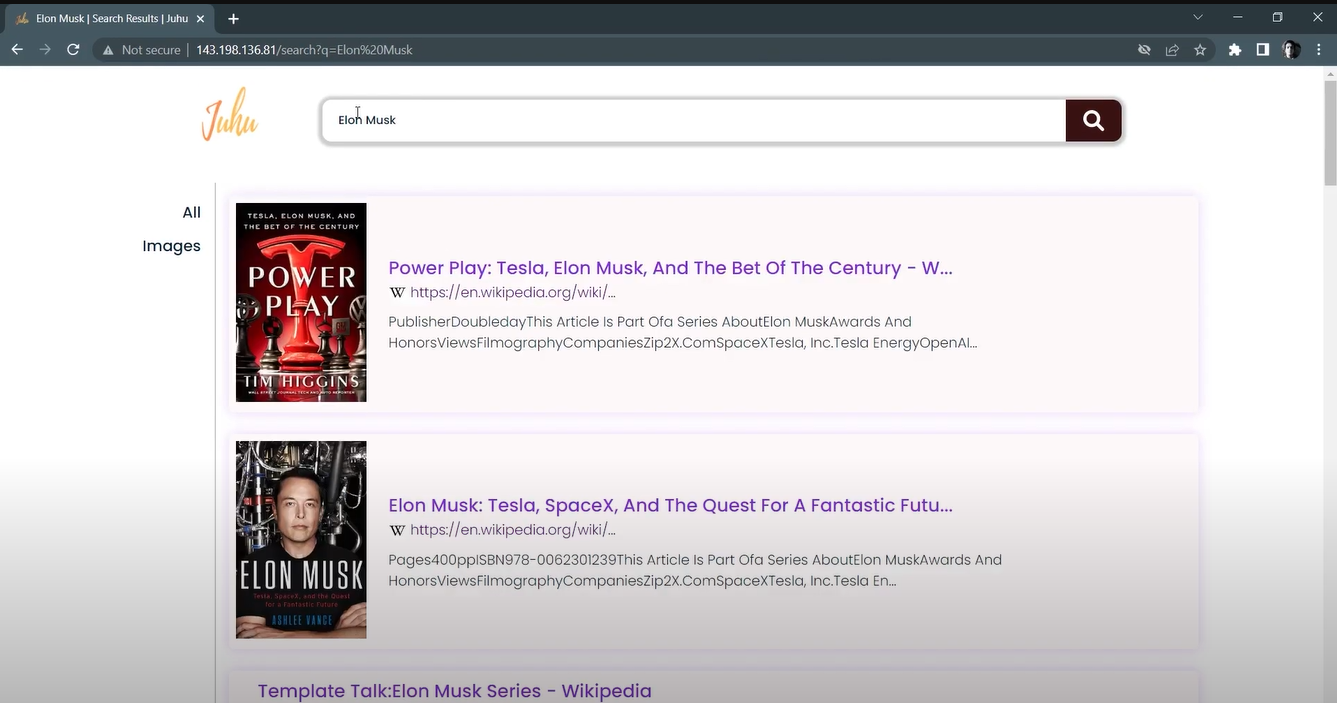The width and height of the screenshot is (1337, 703).
Task: Open the browser profile avatar
Action: pos(1291,50)
